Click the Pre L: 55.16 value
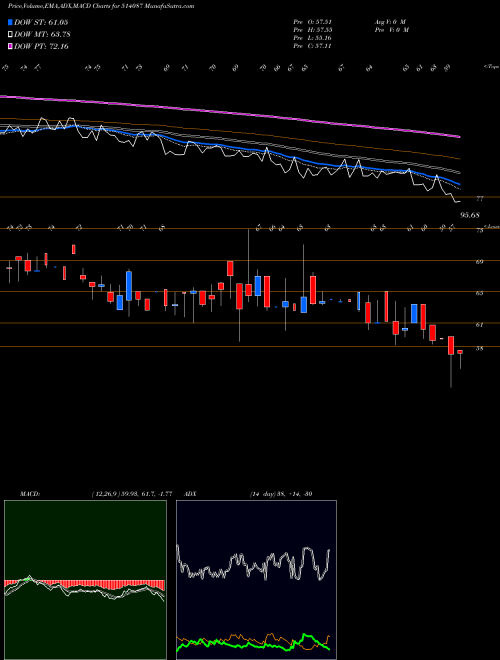500x660 pixels. [312, 38]
